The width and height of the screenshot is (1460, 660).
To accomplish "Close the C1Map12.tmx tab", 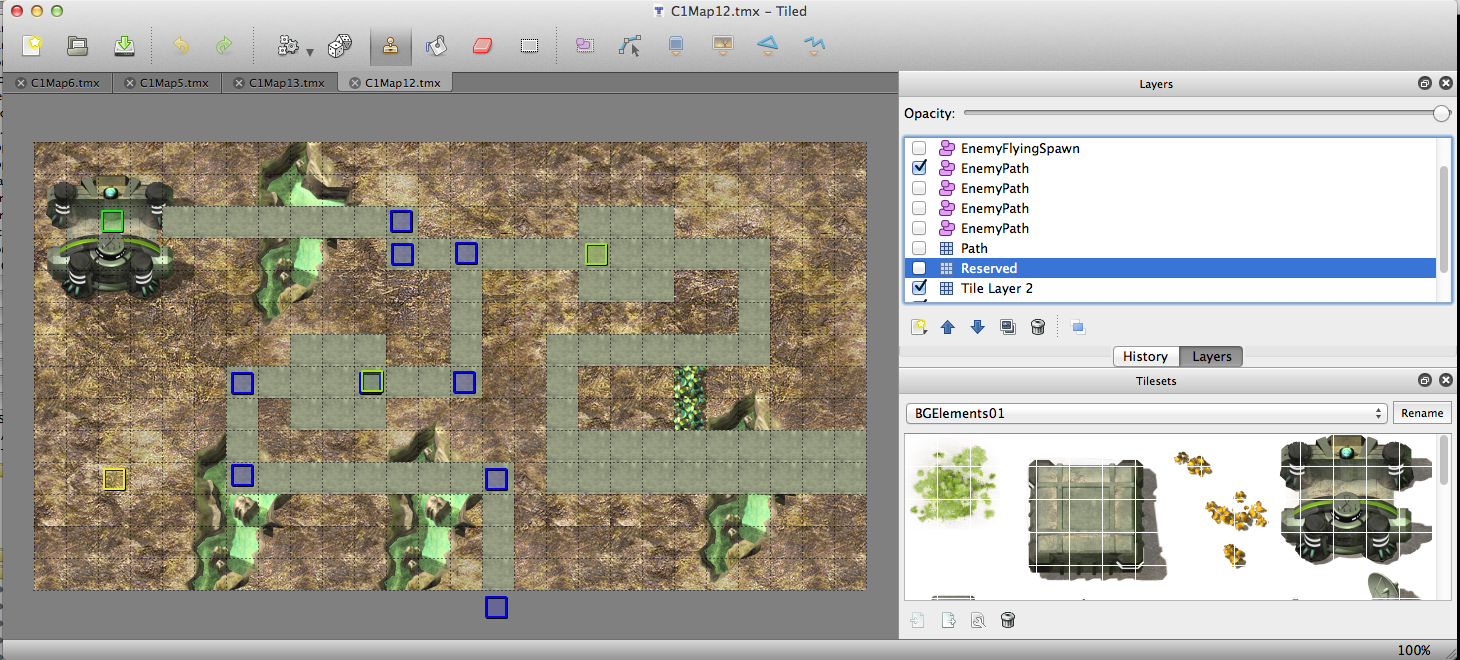I will [355, 83].
